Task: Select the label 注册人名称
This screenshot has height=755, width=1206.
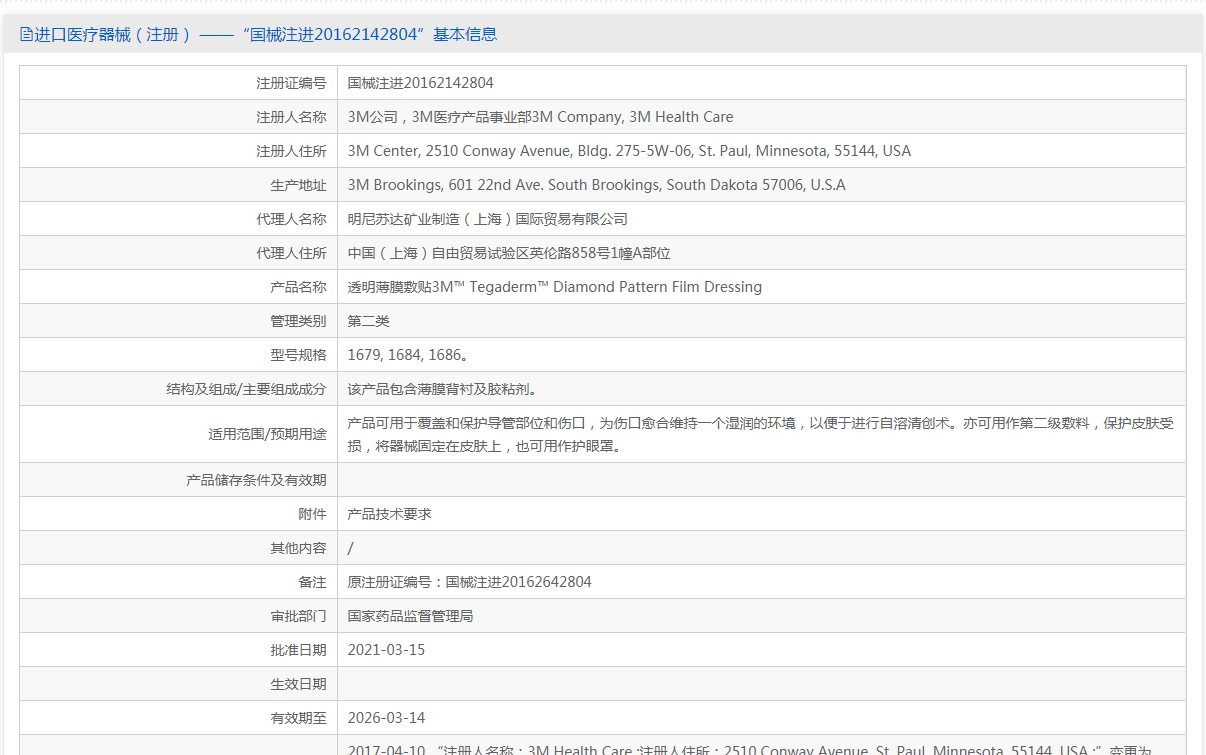Action: [x=291, y=117]
